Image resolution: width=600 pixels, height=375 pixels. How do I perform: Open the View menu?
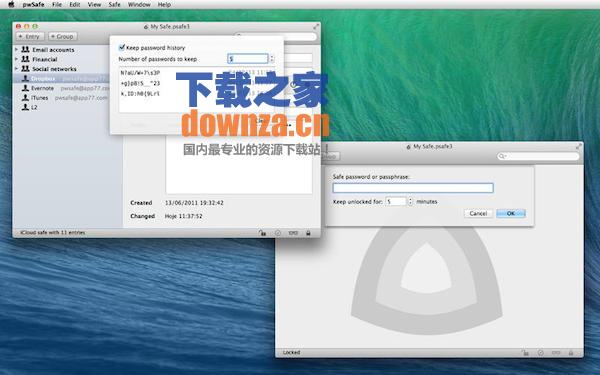pyautogui.click(x=94, y=5)
